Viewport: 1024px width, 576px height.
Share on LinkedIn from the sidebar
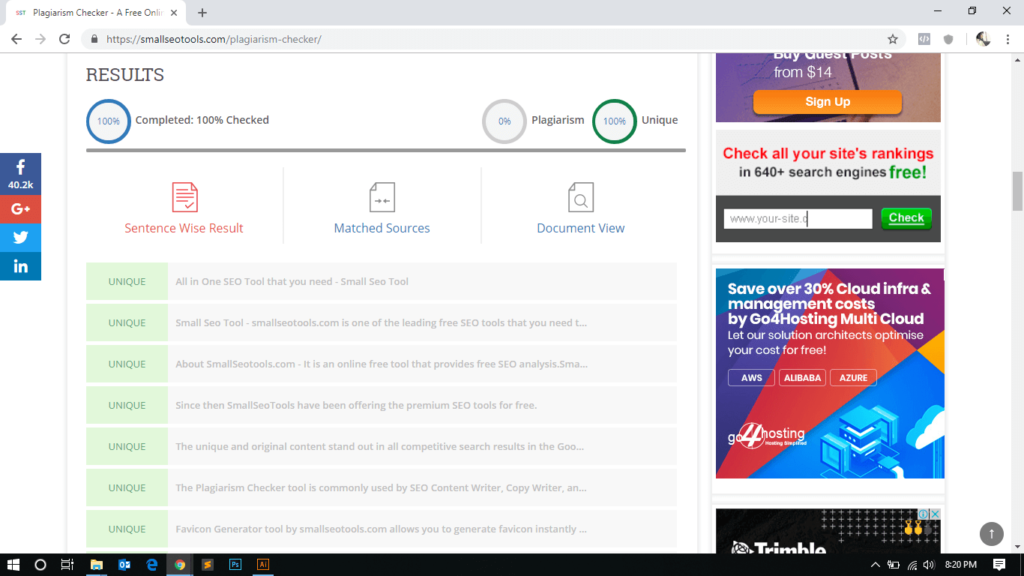click(x=20, y=266)
